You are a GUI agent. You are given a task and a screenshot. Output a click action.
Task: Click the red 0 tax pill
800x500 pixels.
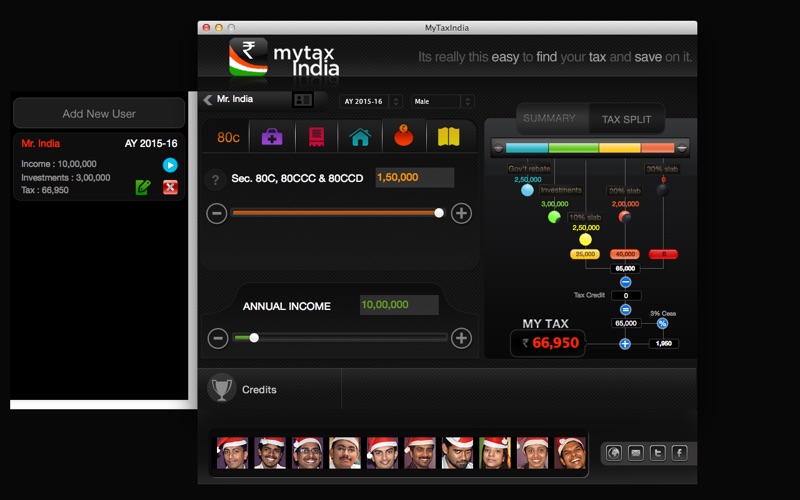coord(663,254)
